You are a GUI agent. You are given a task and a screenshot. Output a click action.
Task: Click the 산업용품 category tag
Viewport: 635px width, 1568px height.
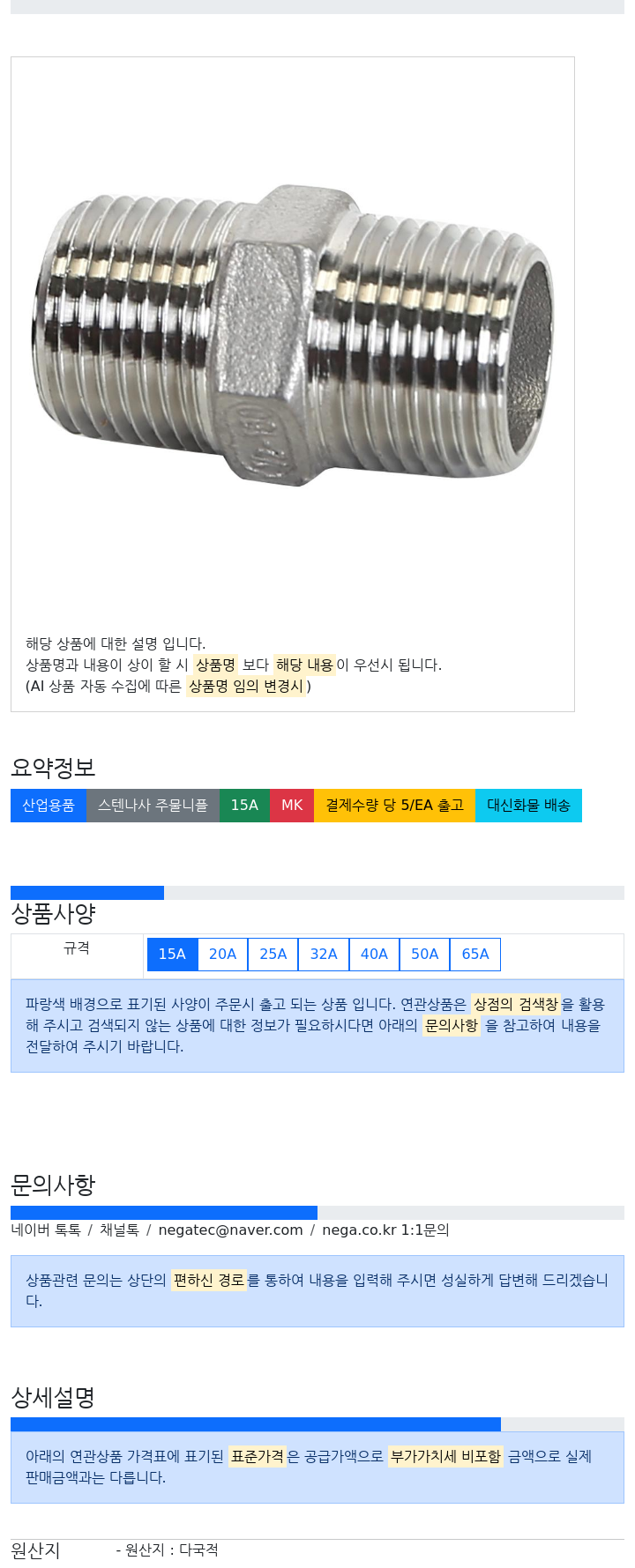(x=49, y=806)
